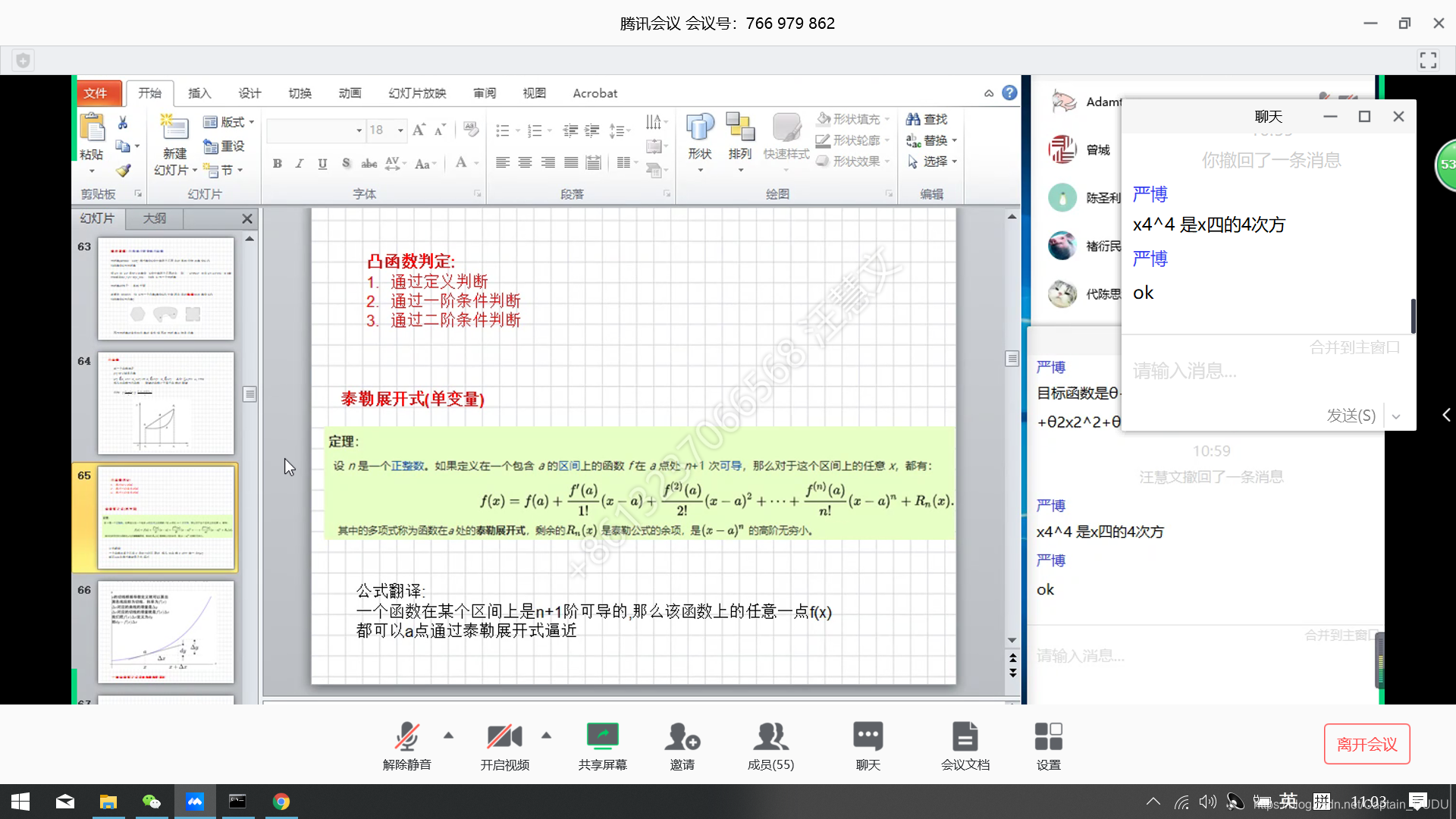Open 形状效果 shape effects dropdown
This screenshot has width=1456, height=819.
tap(852, 162)
